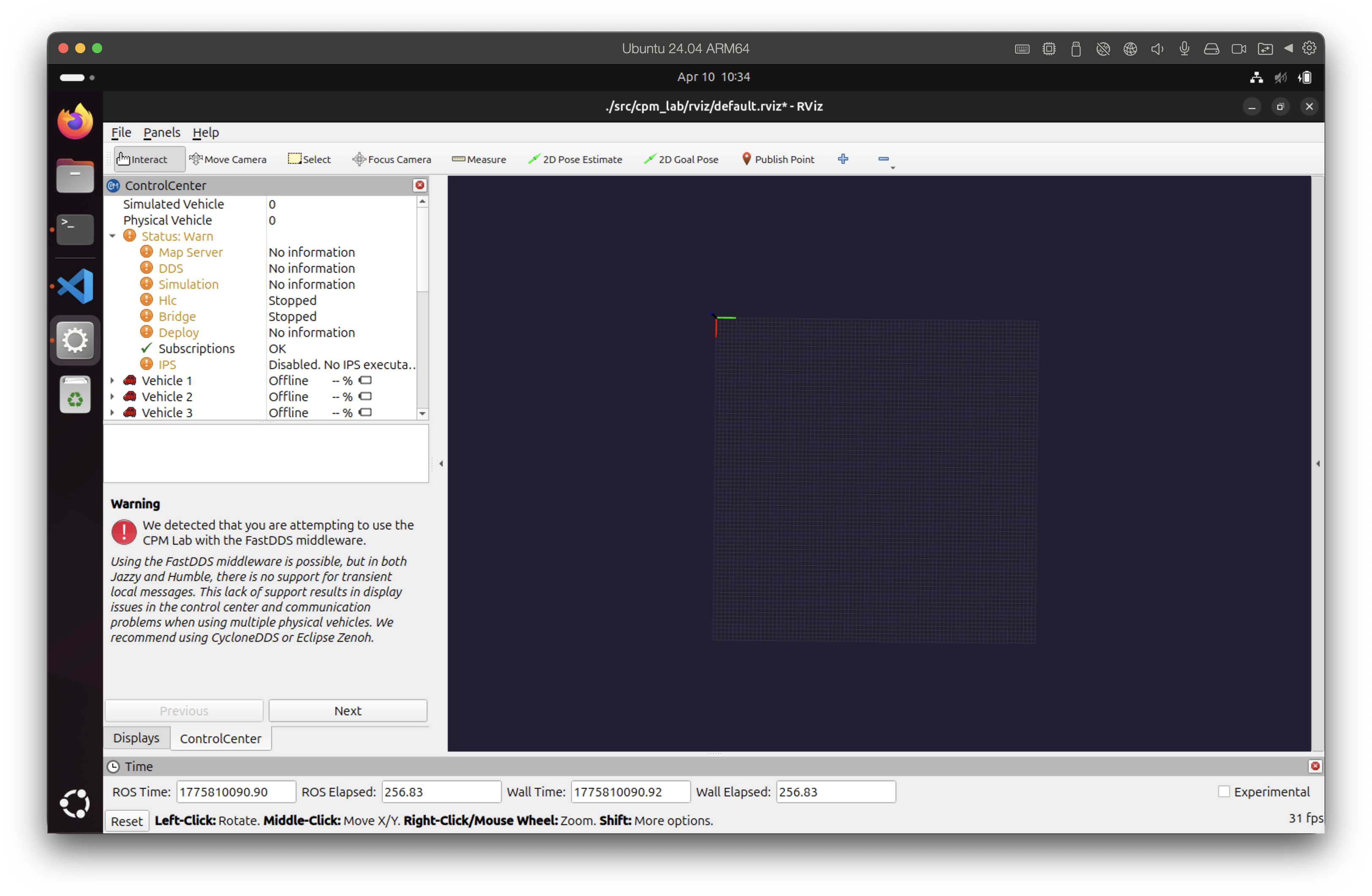Activate the Move Camera tool
The height and width of the screenshot is (896, 1372).
pyautogui.click(x=228, y=159)
